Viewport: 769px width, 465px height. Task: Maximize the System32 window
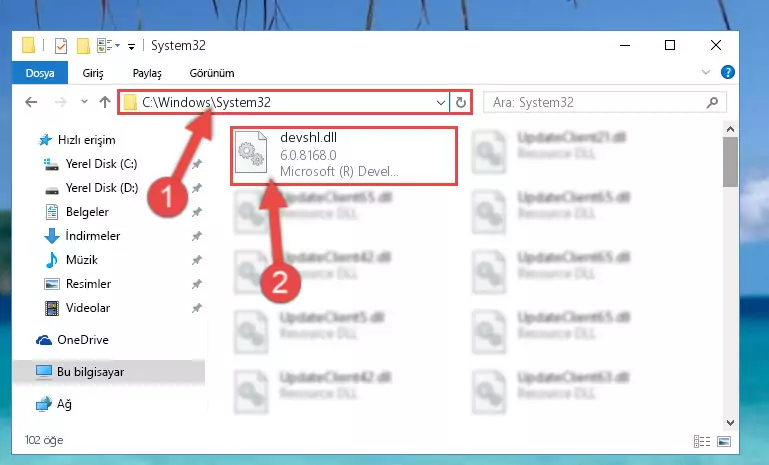coord(670,45)
